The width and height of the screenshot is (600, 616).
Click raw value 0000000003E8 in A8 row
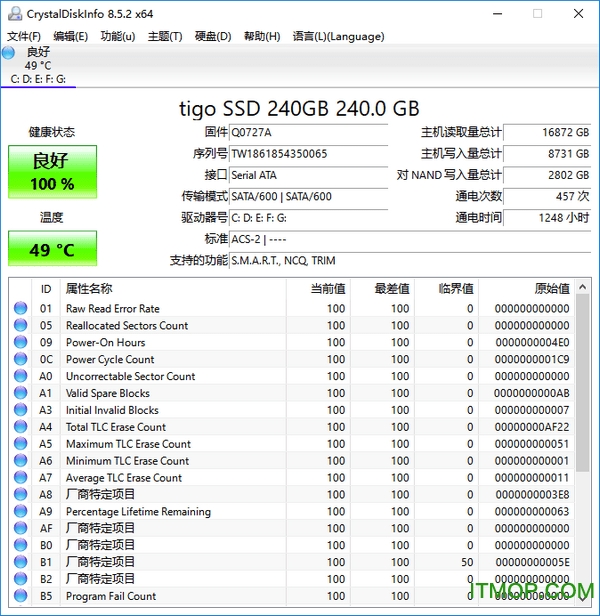pyautogui.click(x=532, y=494)
